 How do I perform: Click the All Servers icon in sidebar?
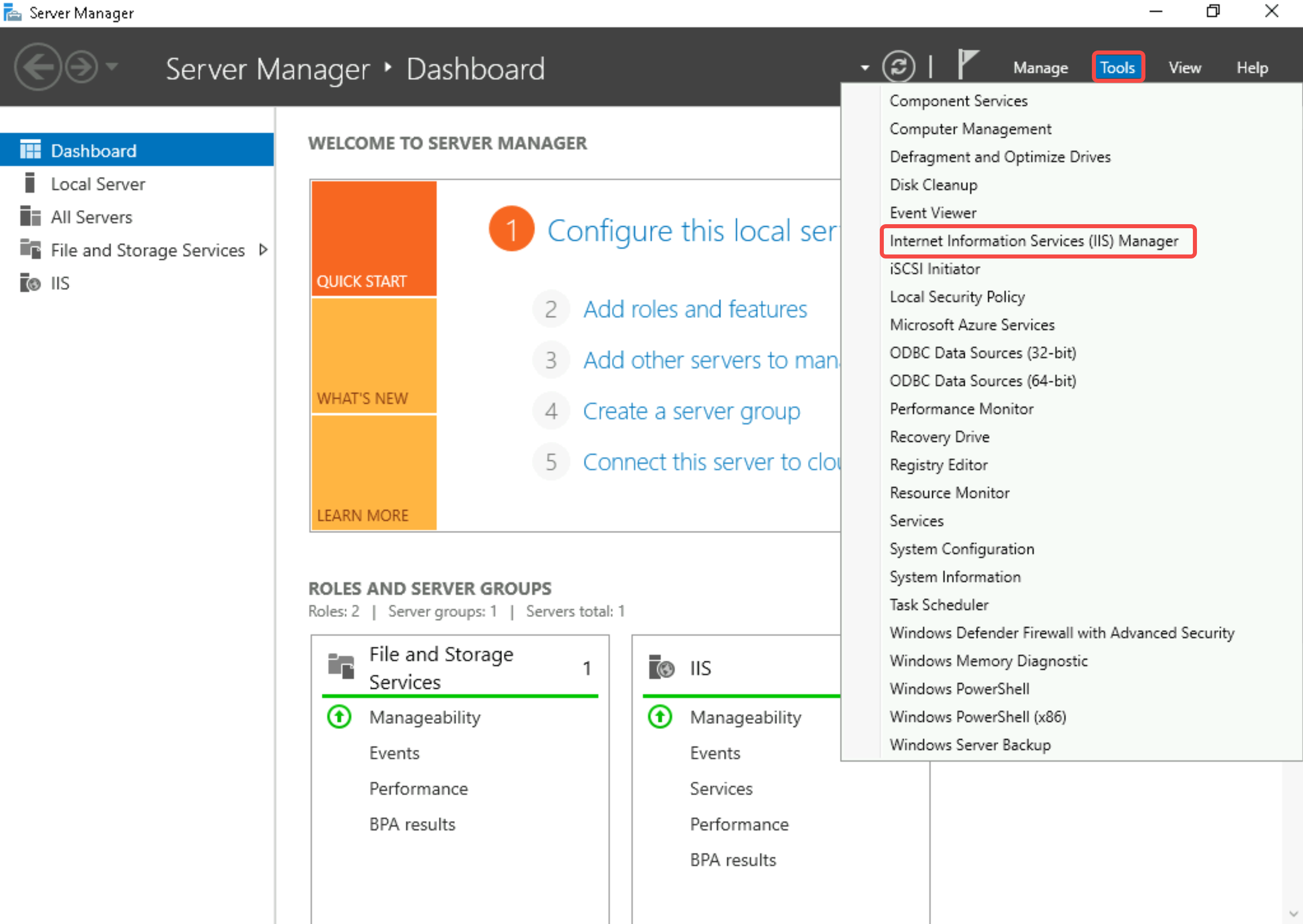(30, 216)
